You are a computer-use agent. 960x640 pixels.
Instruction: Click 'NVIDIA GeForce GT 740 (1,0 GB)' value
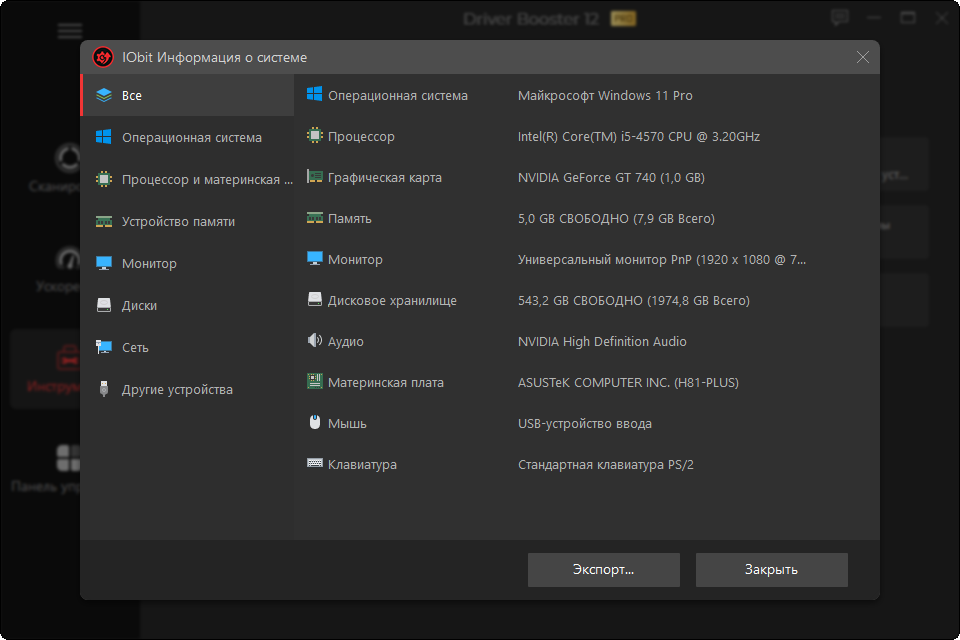pos(611,178)
